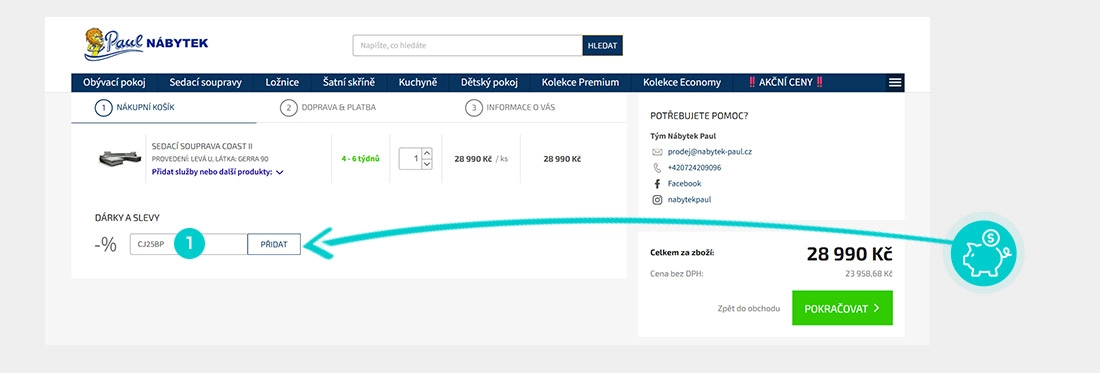Open the Ložnice category

tap(282, 83)
